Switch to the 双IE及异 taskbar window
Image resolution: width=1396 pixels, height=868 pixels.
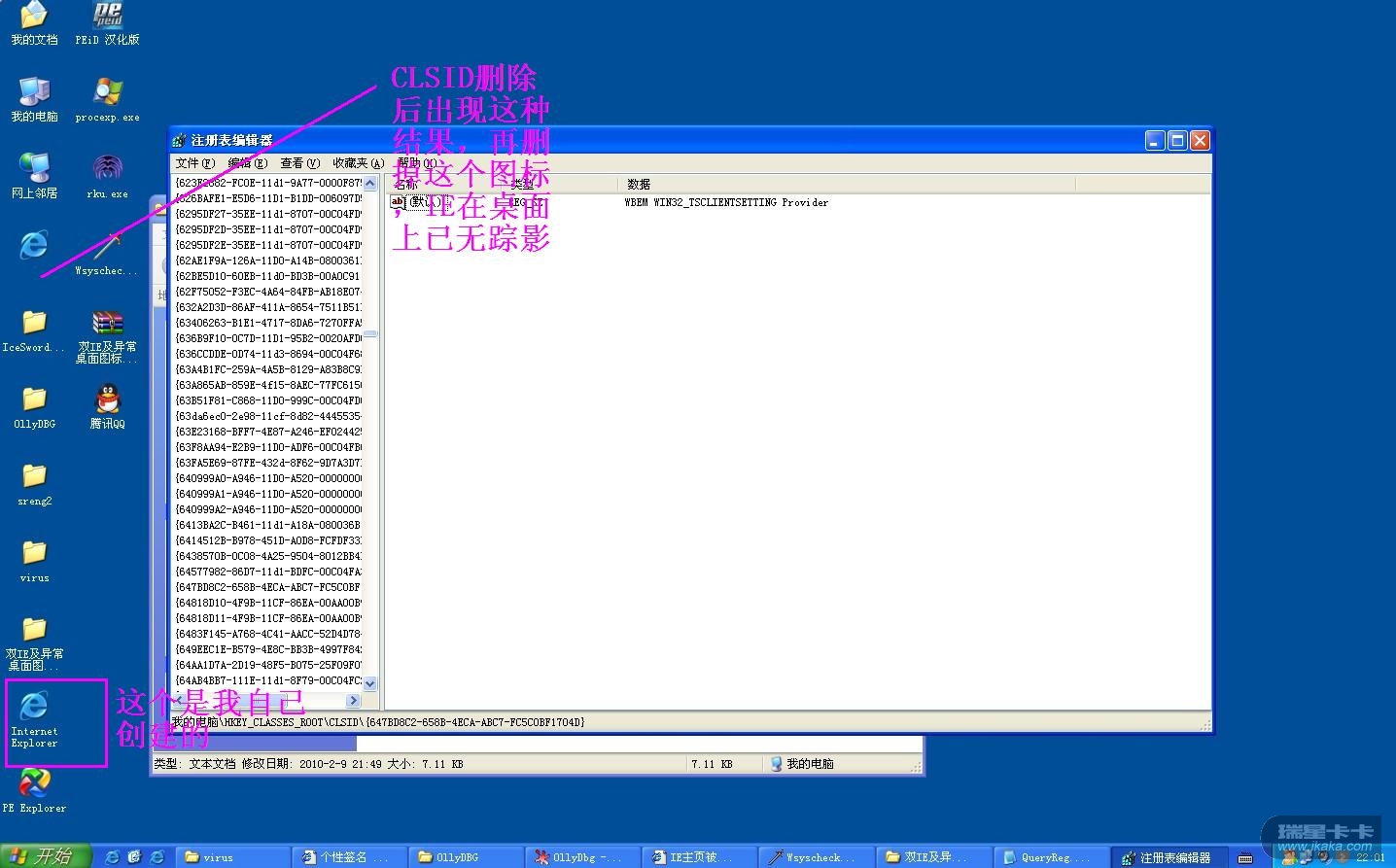click(933, 856)
